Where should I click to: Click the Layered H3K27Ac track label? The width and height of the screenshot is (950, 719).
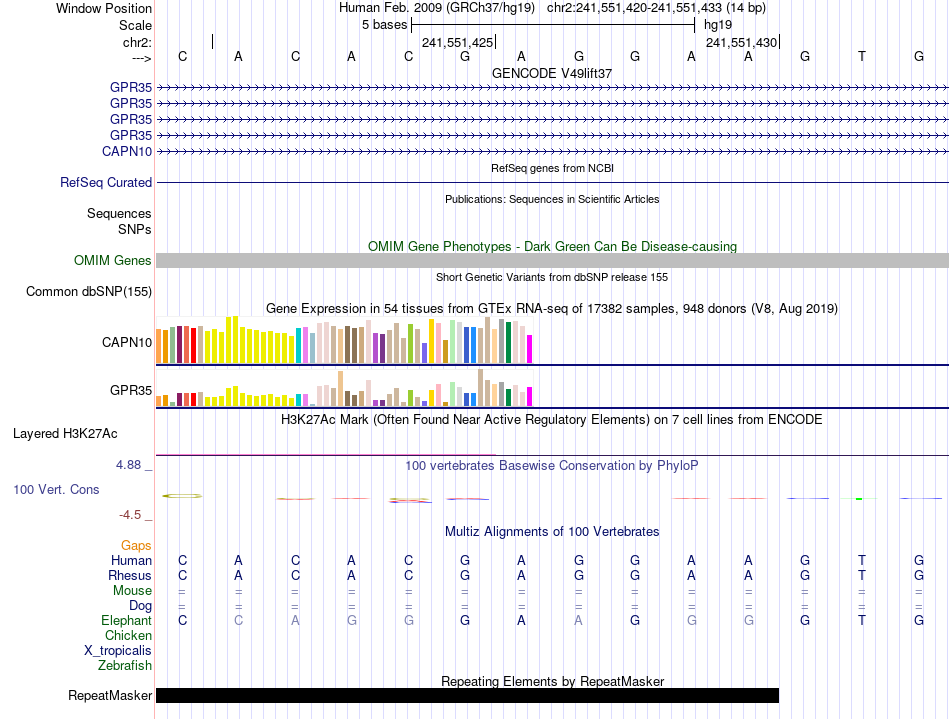point(65,434)
